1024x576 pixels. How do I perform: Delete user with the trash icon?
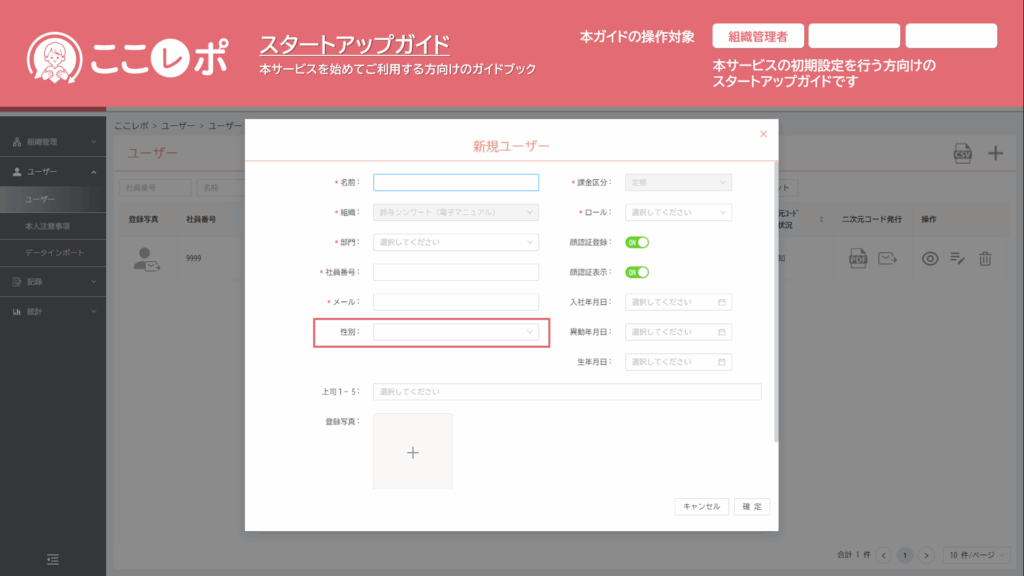(985, 259)
